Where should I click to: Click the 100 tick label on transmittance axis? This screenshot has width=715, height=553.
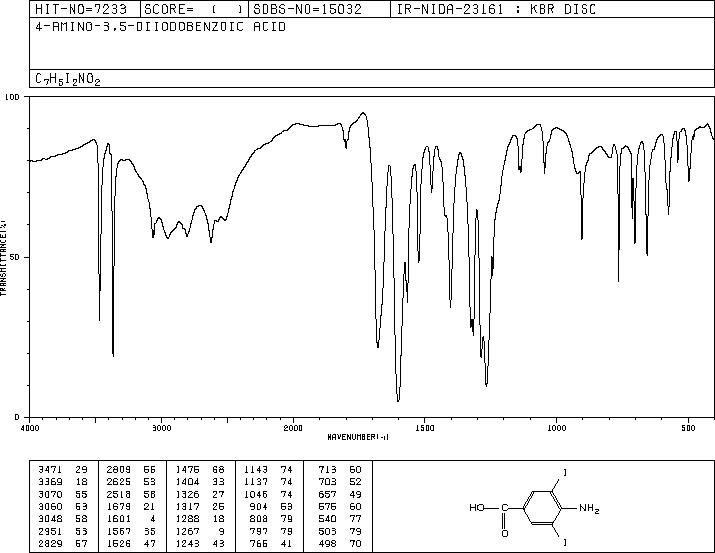(12, 97)
